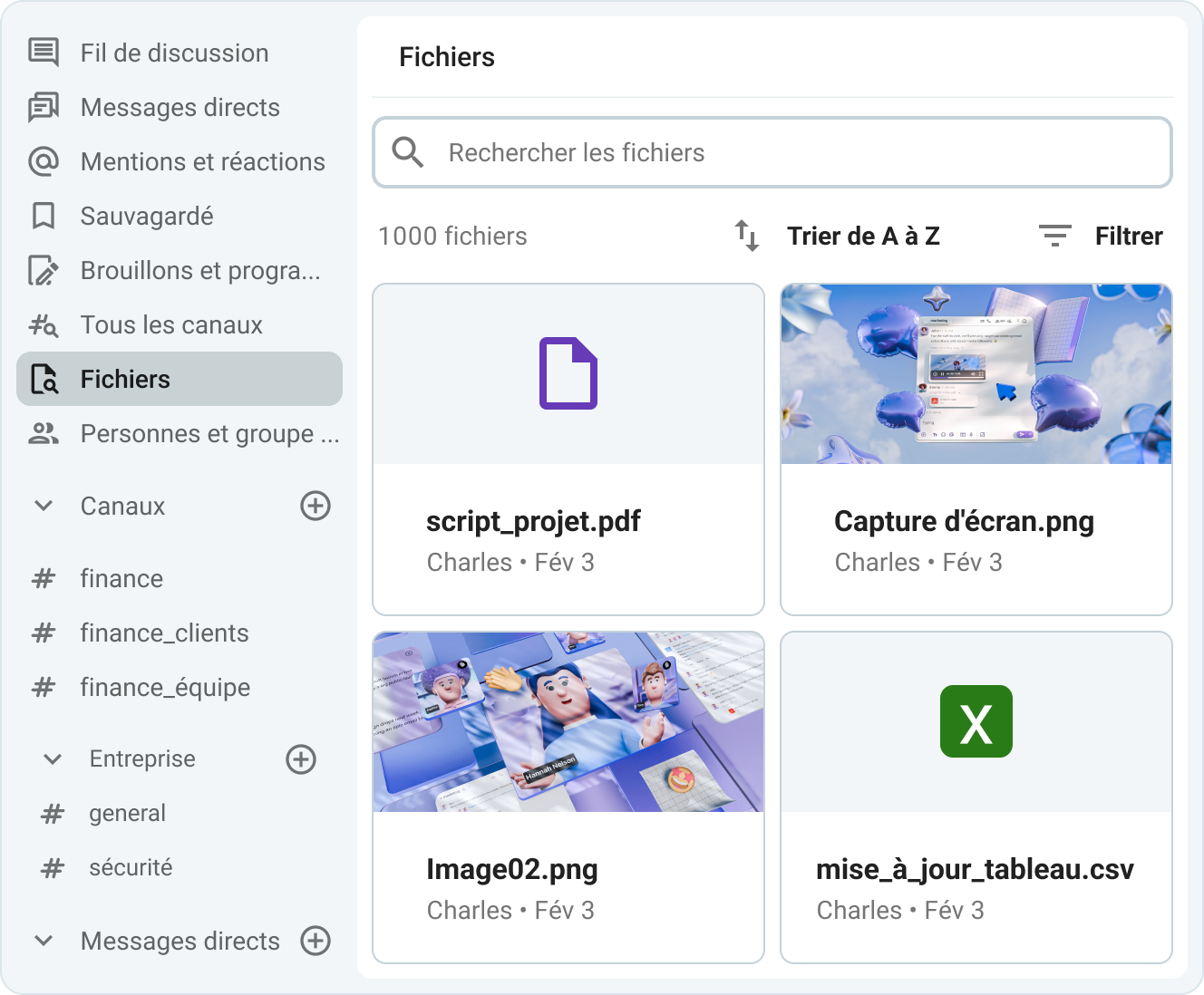The width and height of the screenshot is (1204, 995).
Task: Switch to the Fichiers section
Action: (x=125, y=379)
